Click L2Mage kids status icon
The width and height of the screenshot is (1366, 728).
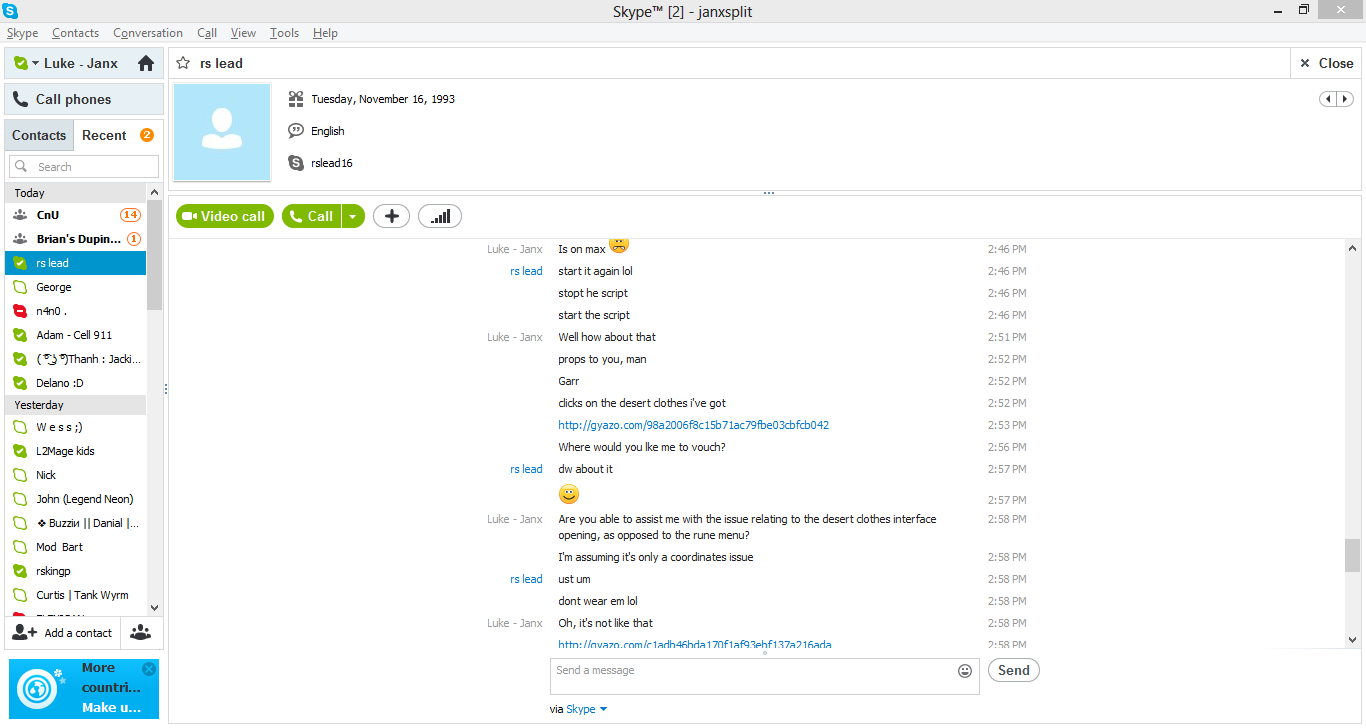pyautogui.click(x=20, y=451)
